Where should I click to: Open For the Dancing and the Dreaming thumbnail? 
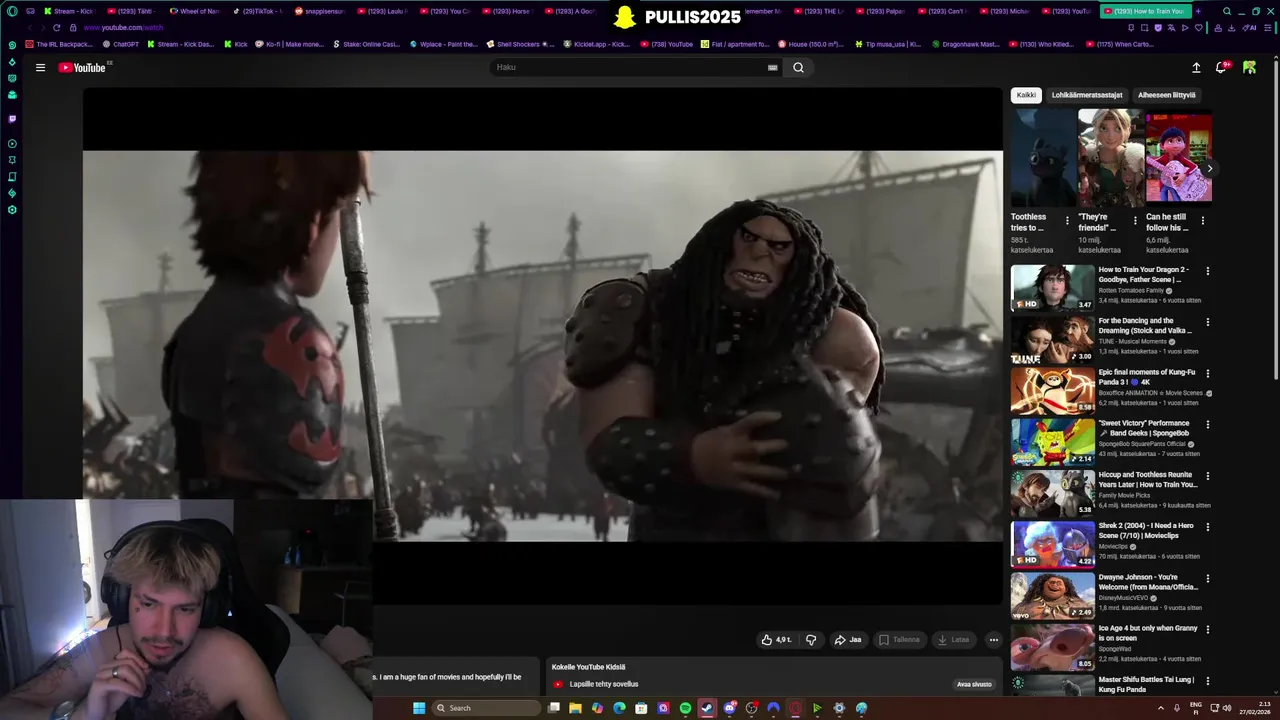[x=1053, y=340]
